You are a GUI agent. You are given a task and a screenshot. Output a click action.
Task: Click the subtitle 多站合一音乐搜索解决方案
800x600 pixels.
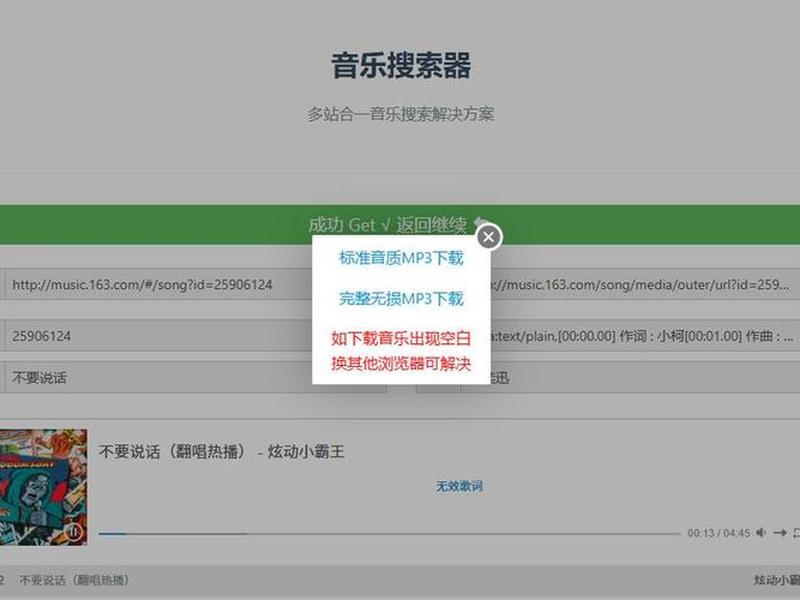tap(401, 114)
